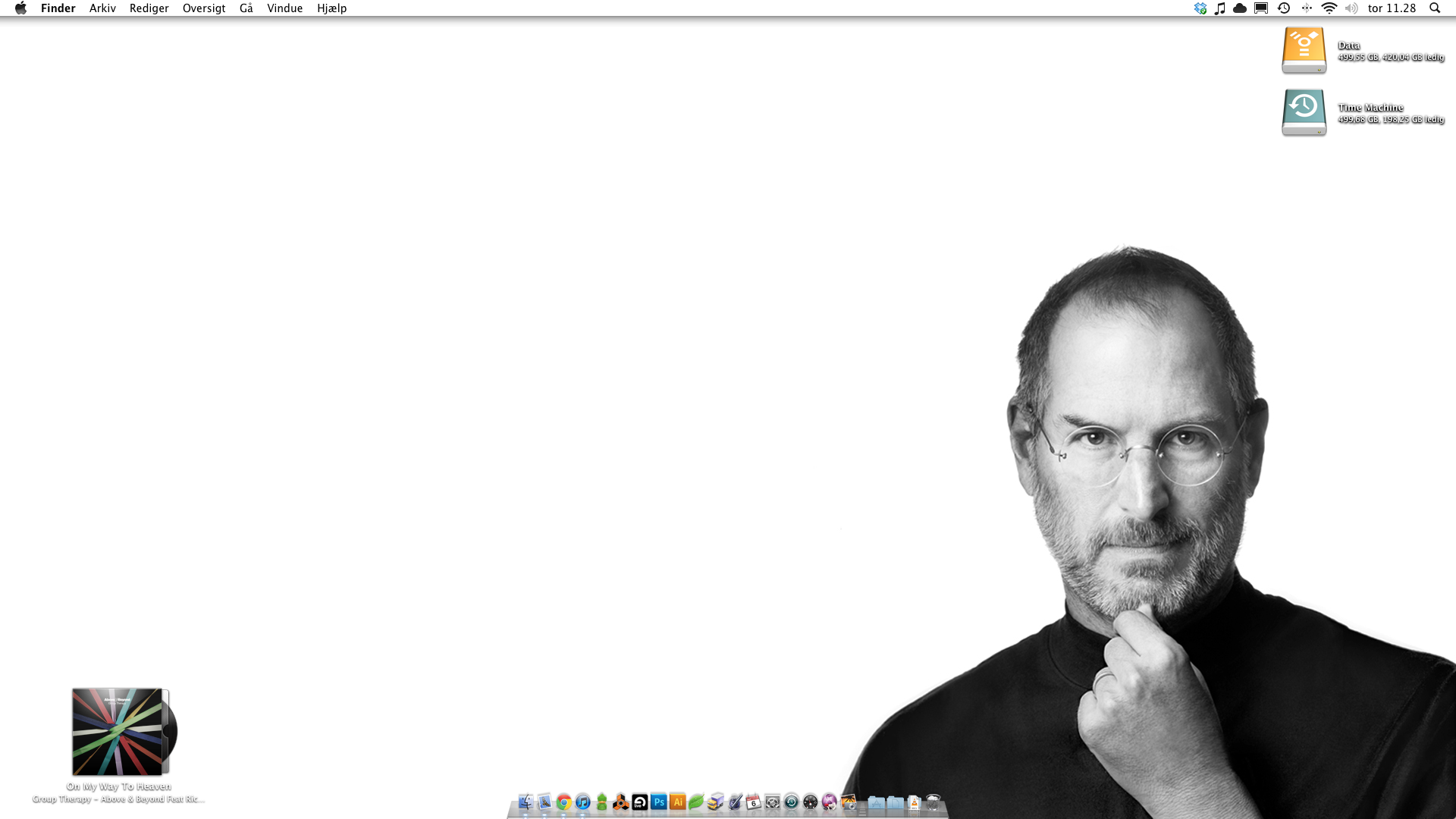Open iCal calendar in the Dock

tap(753, 802)
